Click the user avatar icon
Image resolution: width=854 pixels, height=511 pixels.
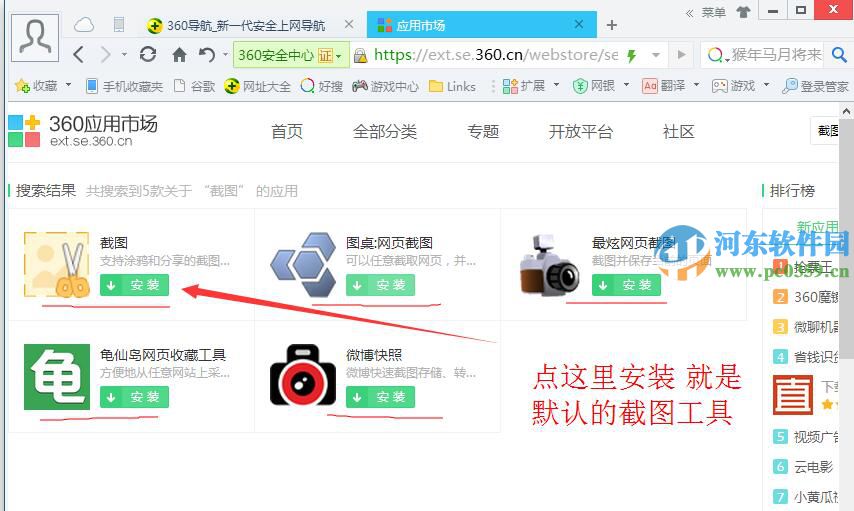tap(35, 38)
